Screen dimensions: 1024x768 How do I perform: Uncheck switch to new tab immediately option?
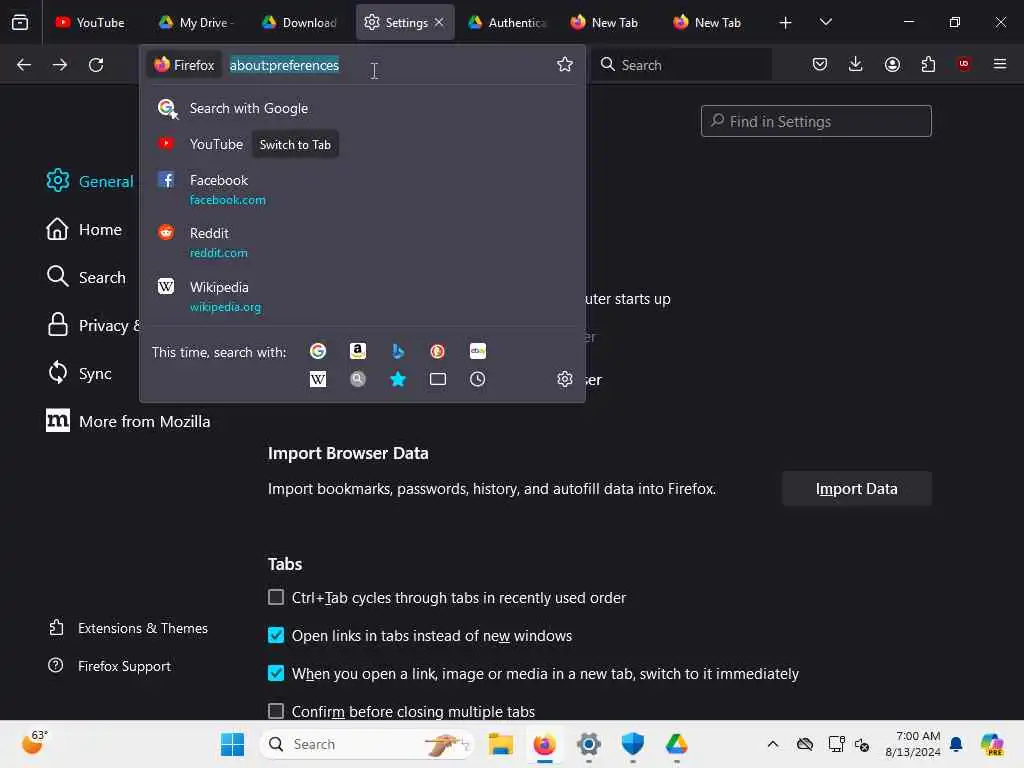tap(276, 673)
